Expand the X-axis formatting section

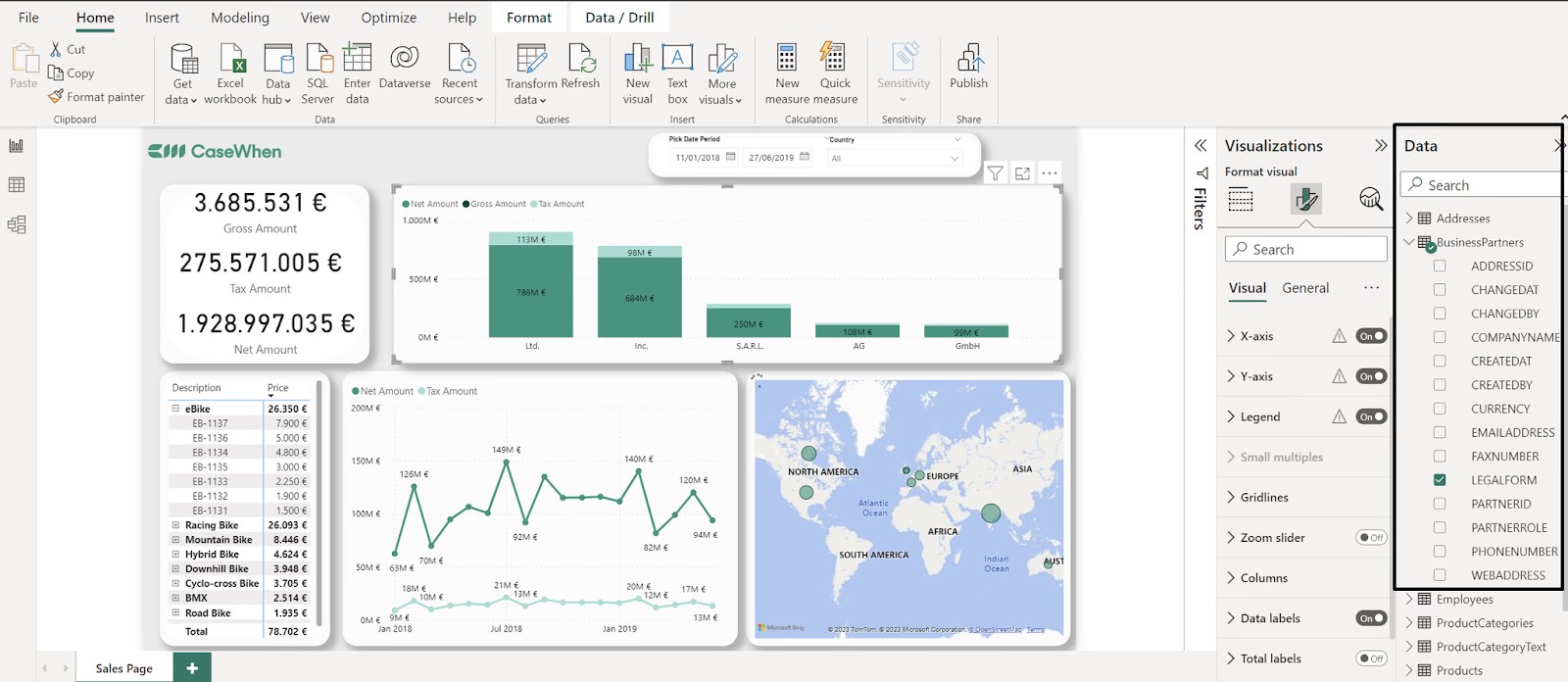[1231, 336]
